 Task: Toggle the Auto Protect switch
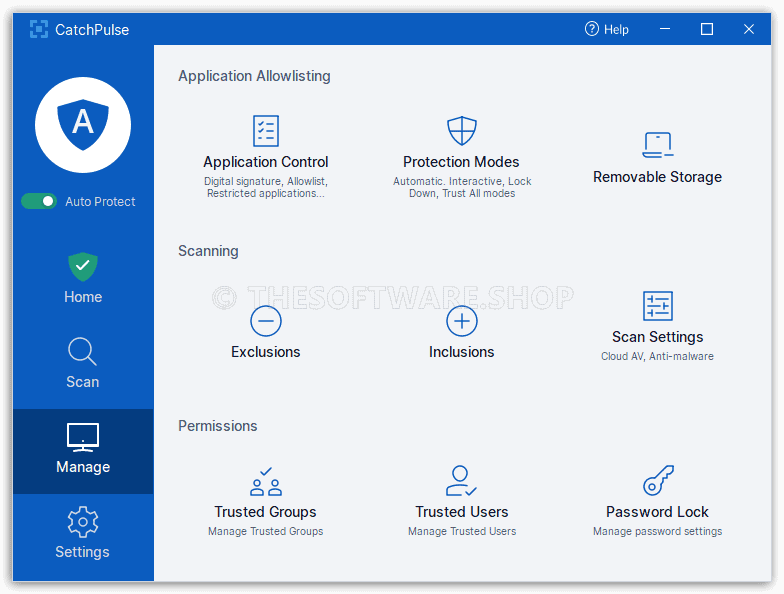pyautogui.click(x=39, y=202)
